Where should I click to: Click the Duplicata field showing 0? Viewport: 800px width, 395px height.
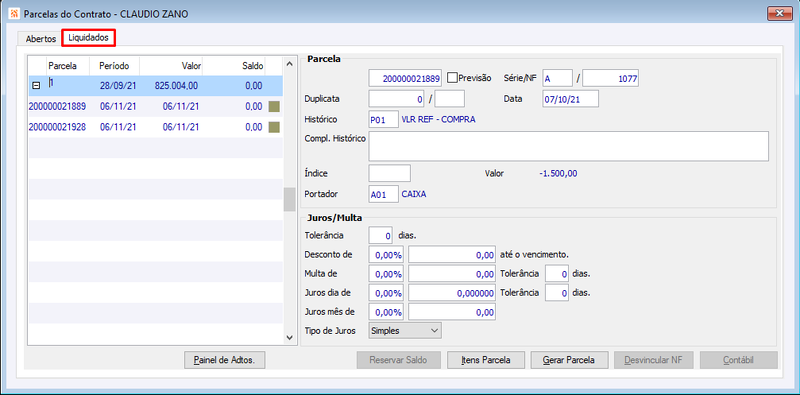point(397,99)
